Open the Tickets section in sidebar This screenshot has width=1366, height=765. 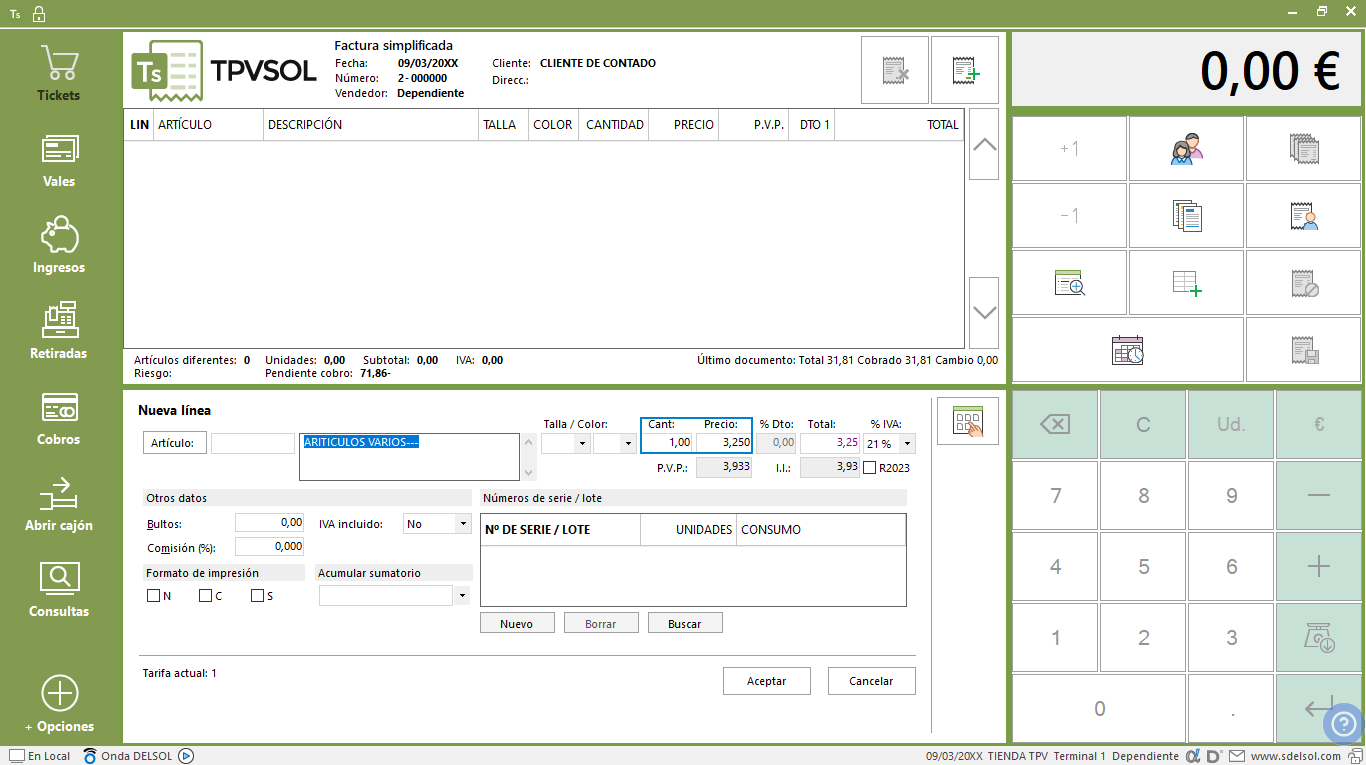(59, 73)
